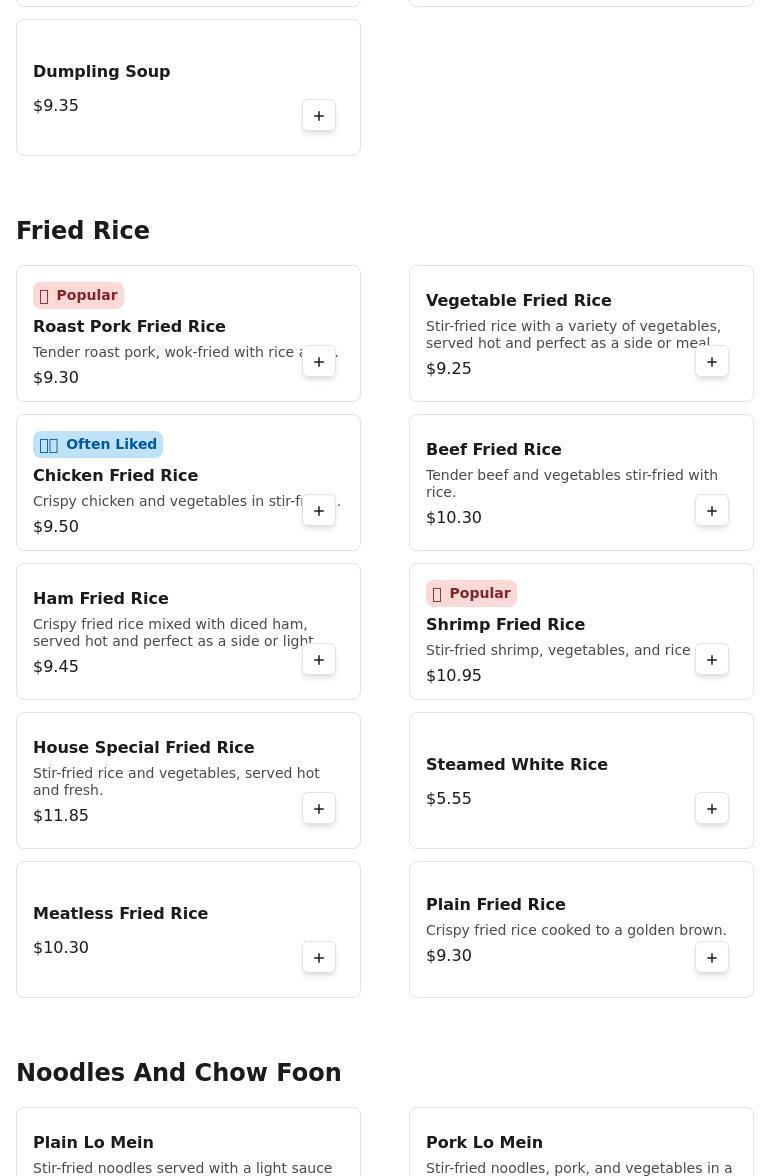
Task: Add Ham Fried Rice to order
Action: pyautogui.click(x=319, y=660)
